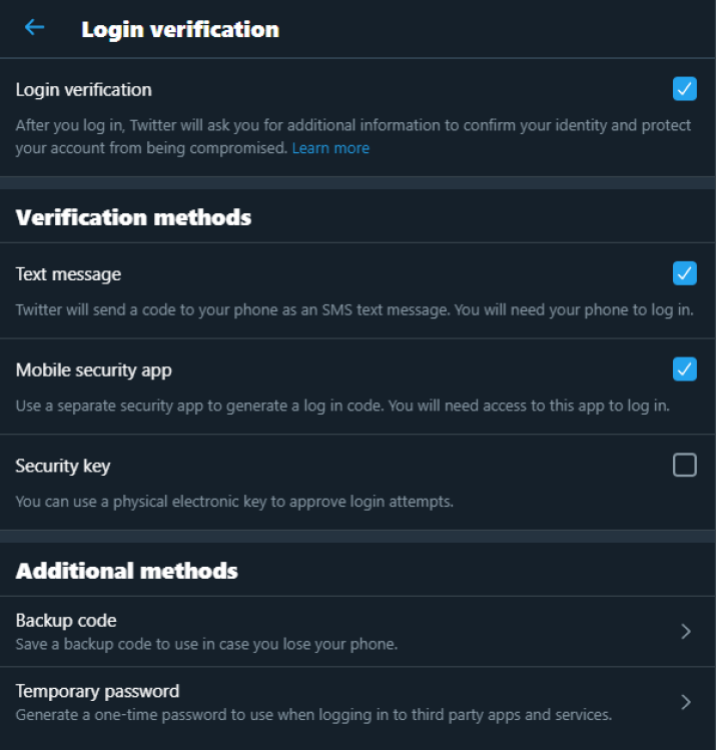
Task: Go back using the left arrow icon
Action: (34, 27)
